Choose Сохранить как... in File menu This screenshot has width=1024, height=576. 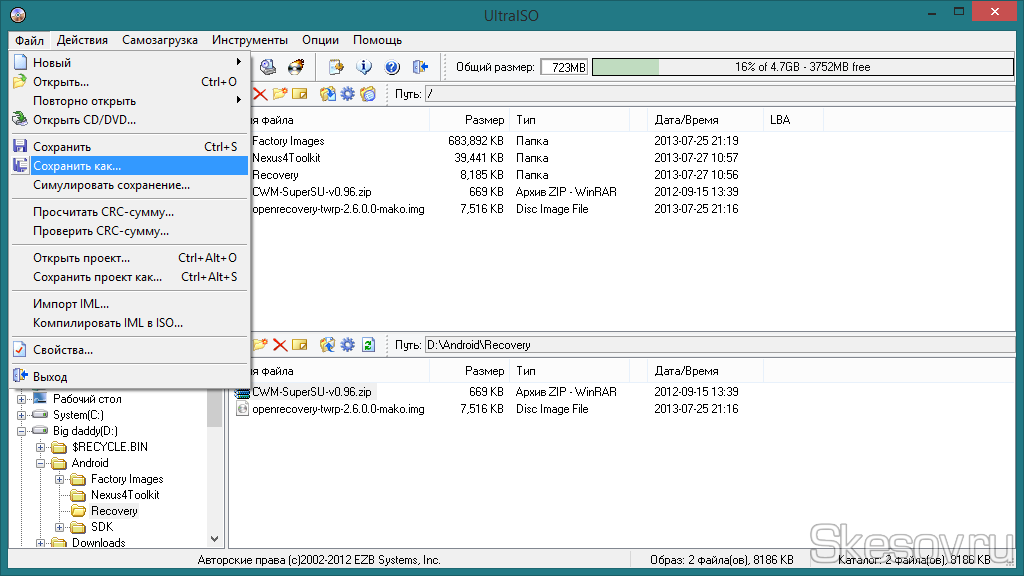pos(129,166)
